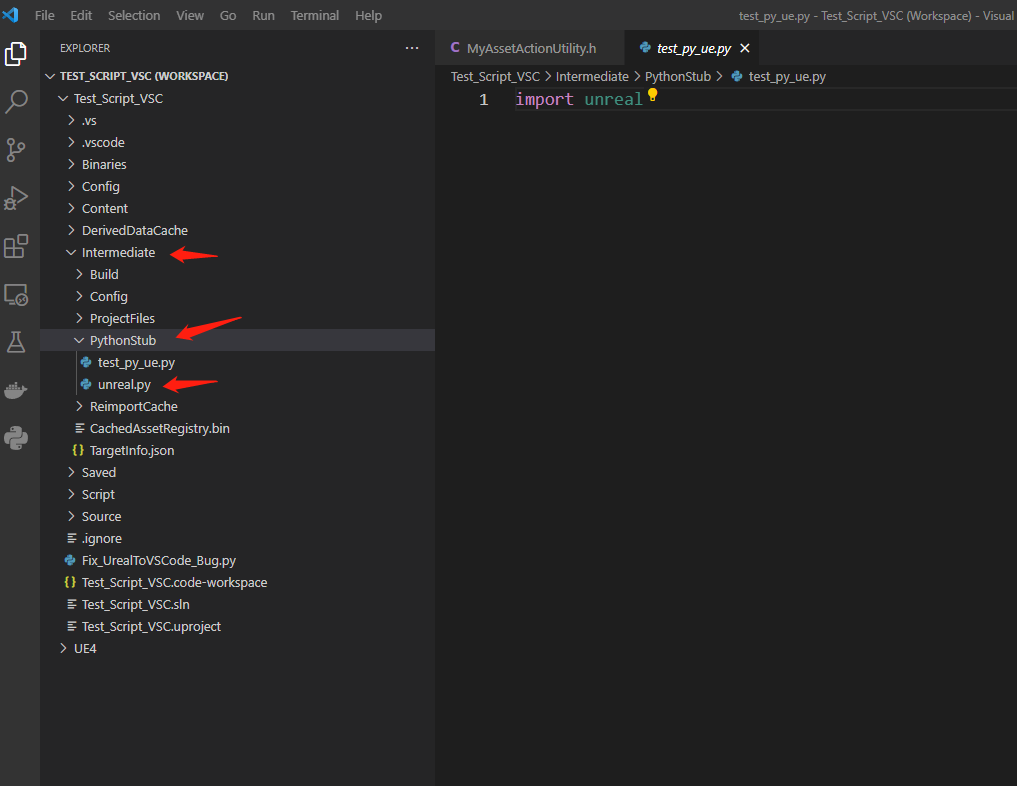Expand the .vs folder
This screenshot has height=786, width=1017.
pos(71,121)
